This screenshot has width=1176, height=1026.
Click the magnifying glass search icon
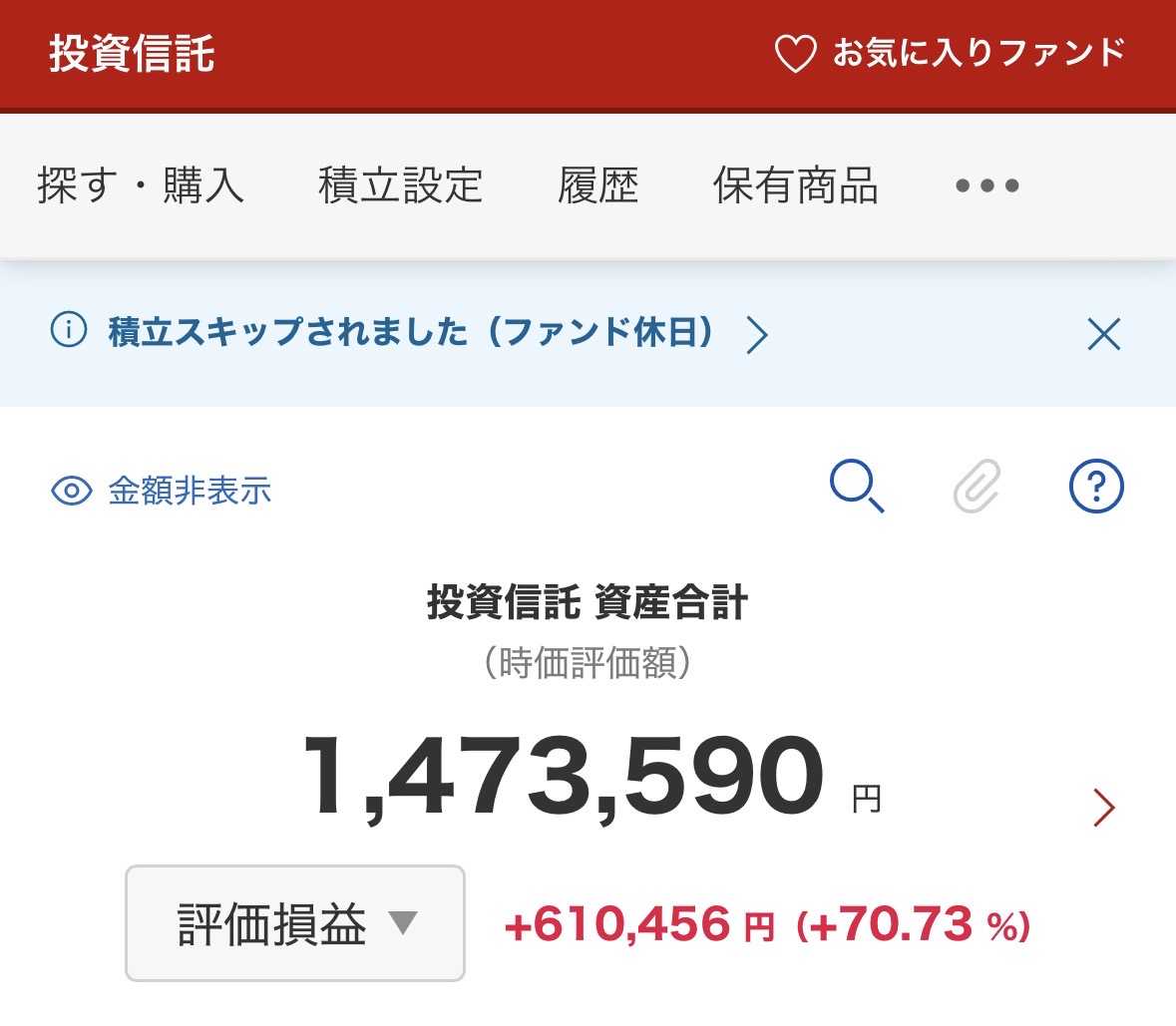857,487
